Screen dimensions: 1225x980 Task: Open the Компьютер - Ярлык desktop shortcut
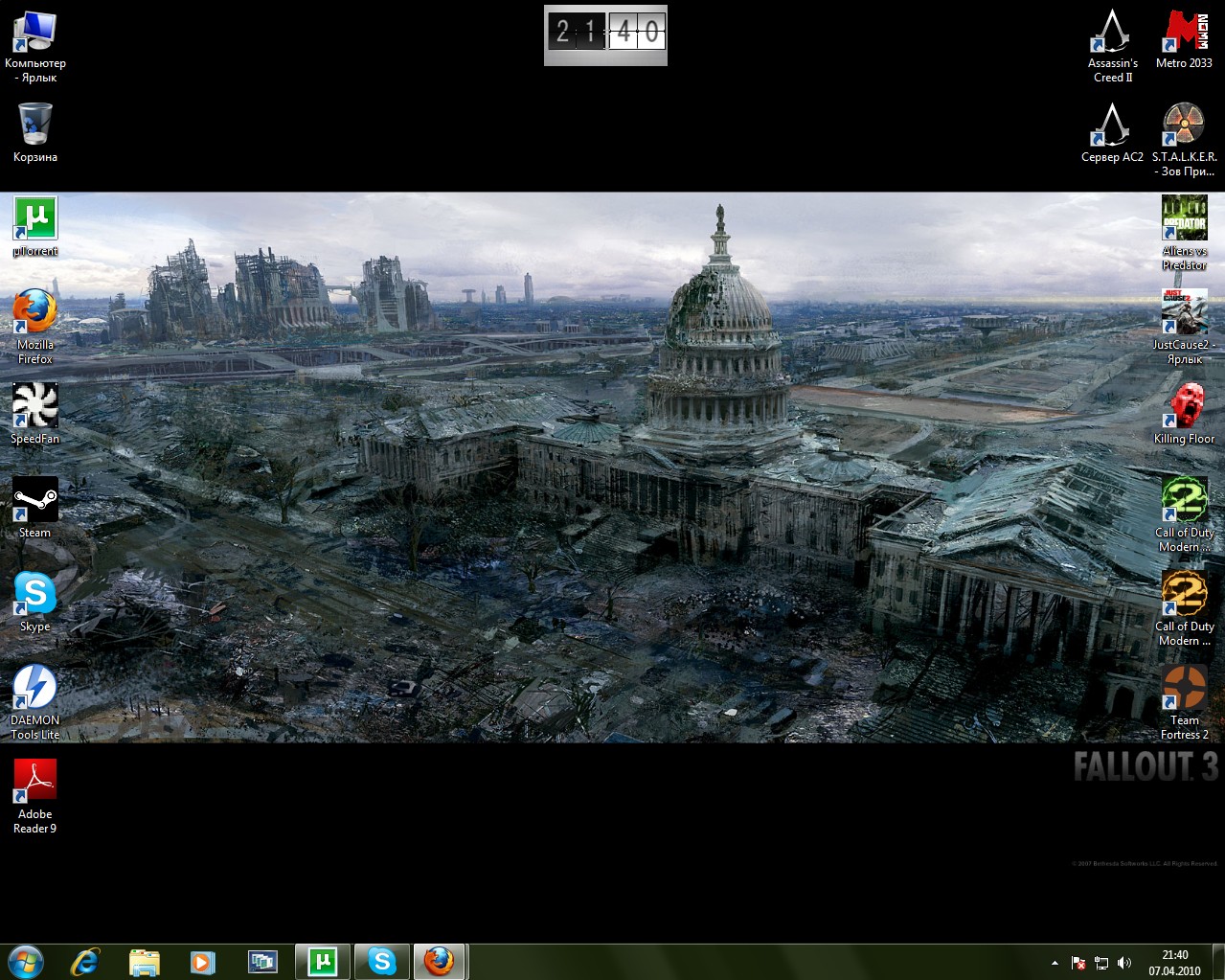(x=35, y=45)
